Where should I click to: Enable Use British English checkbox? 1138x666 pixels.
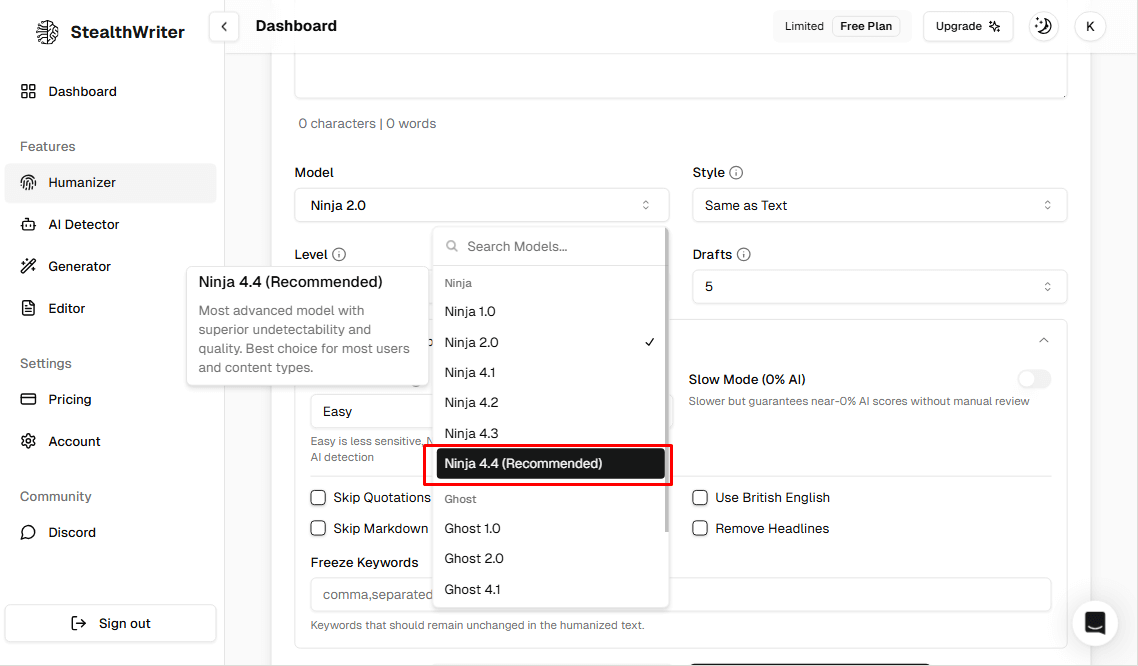(700, 498)
